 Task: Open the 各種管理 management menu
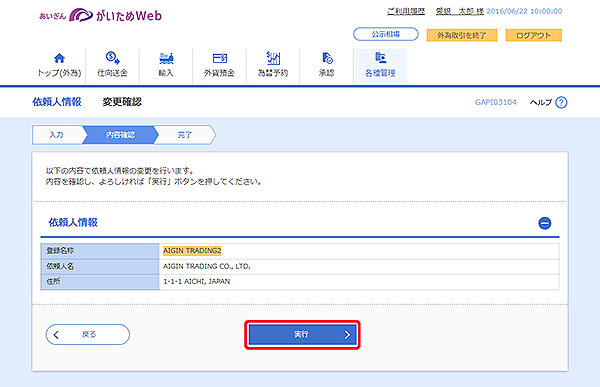tap(380, 65)
